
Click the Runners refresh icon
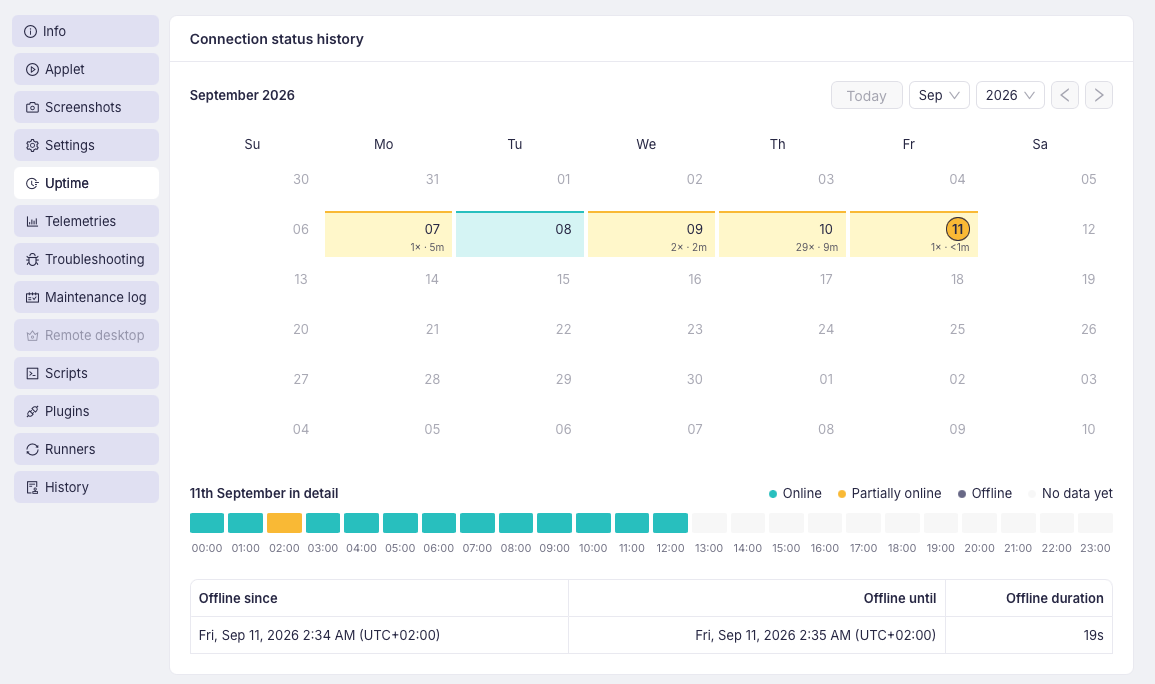click(32, 450)
